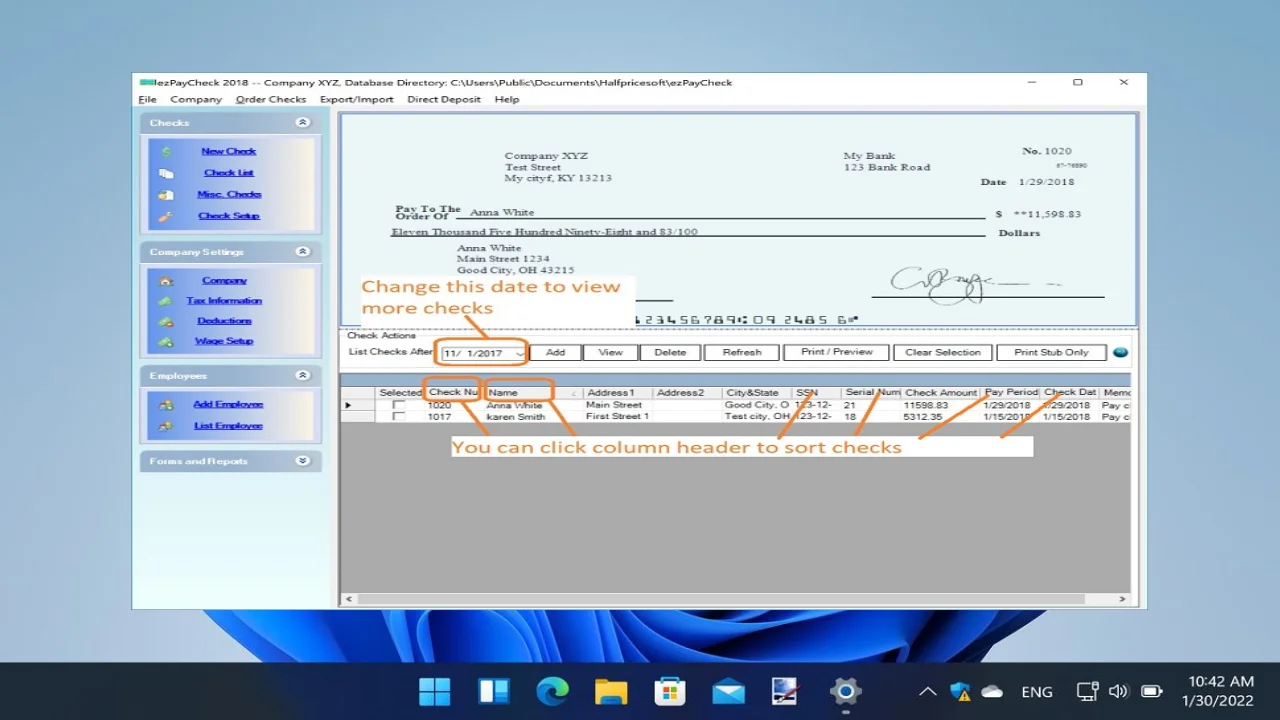Click the icon beside Deductions
This screenshot has height=720, width=1280.
point(166,321)
